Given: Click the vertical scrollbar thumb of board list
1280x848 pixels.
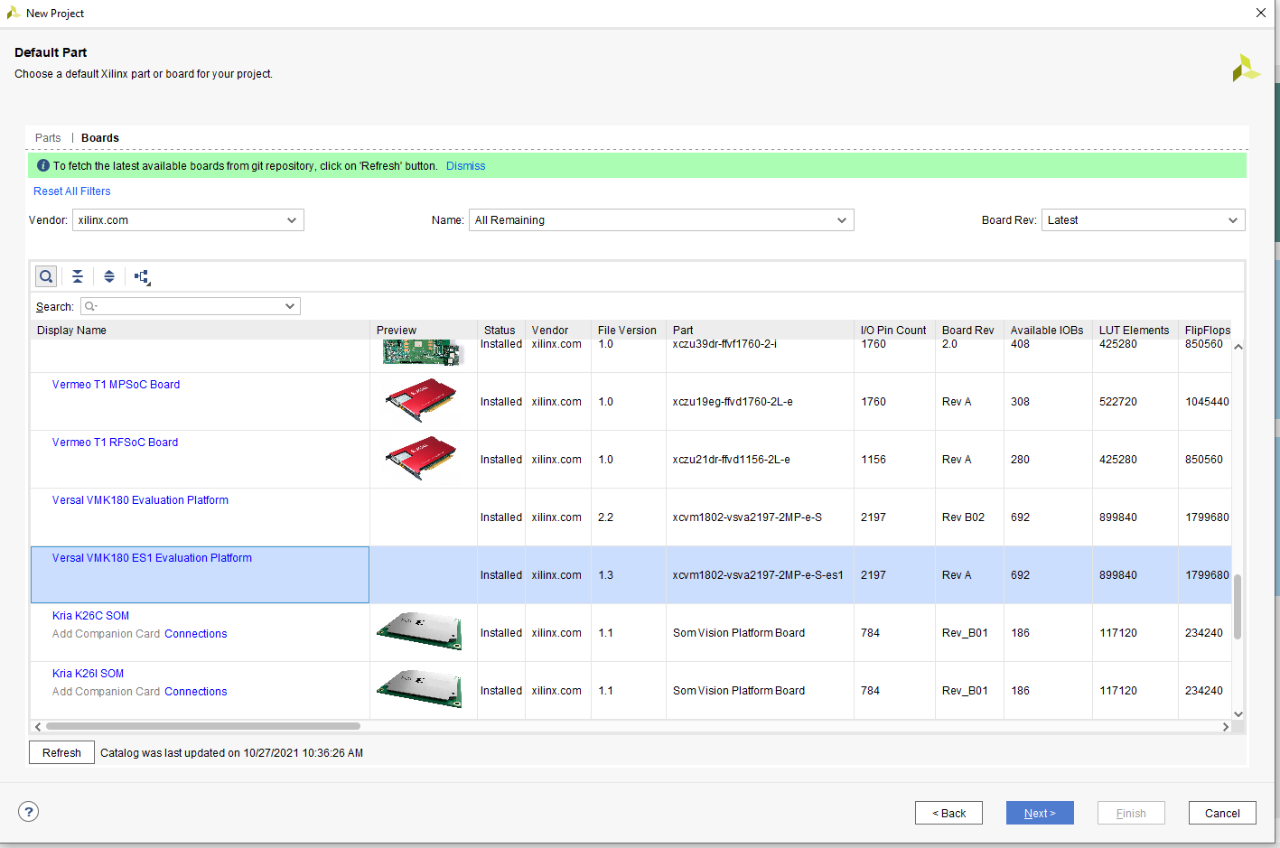Looking at the screenshot, I should pyautogui.click(x=1237, y=607).
